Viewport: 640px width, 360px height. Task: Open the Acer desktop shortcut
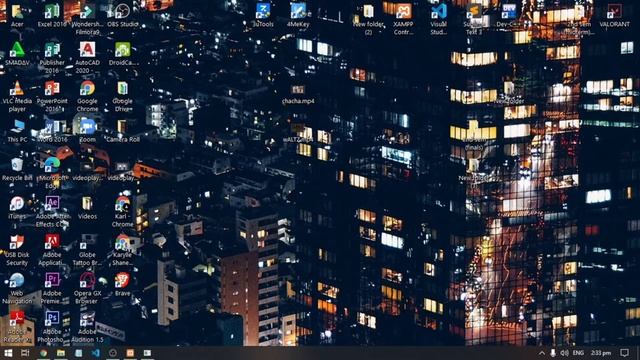point(17,16)
